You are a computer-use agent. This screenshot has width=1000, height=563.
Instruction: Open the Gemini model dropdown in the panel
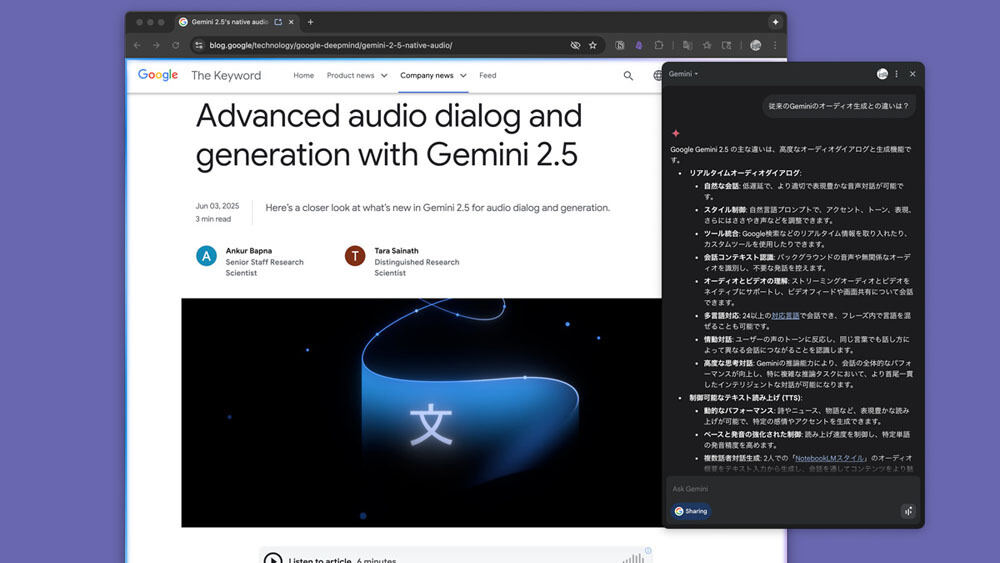683,74
